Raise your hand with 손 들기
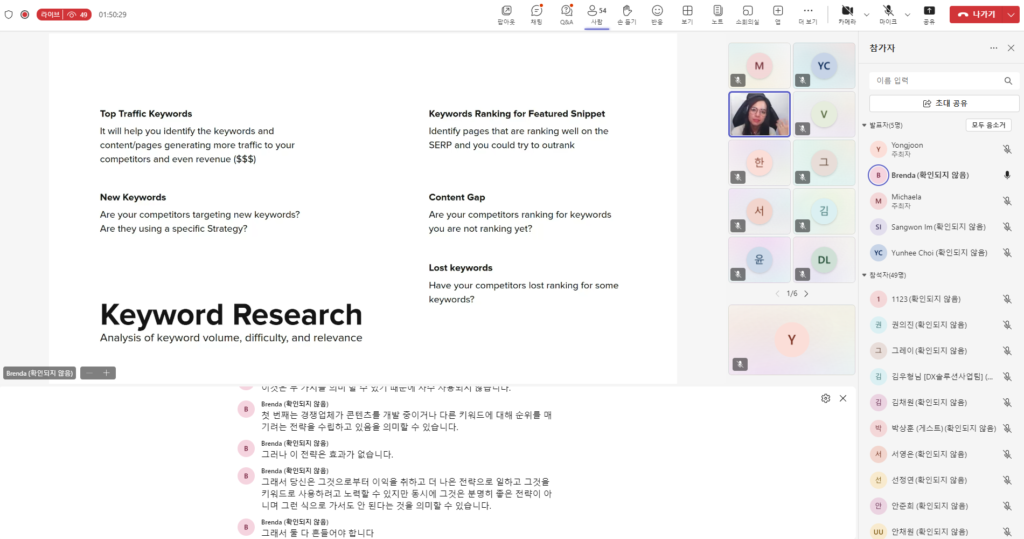This screenshot has height=539, width=1024. pos(626,14)
